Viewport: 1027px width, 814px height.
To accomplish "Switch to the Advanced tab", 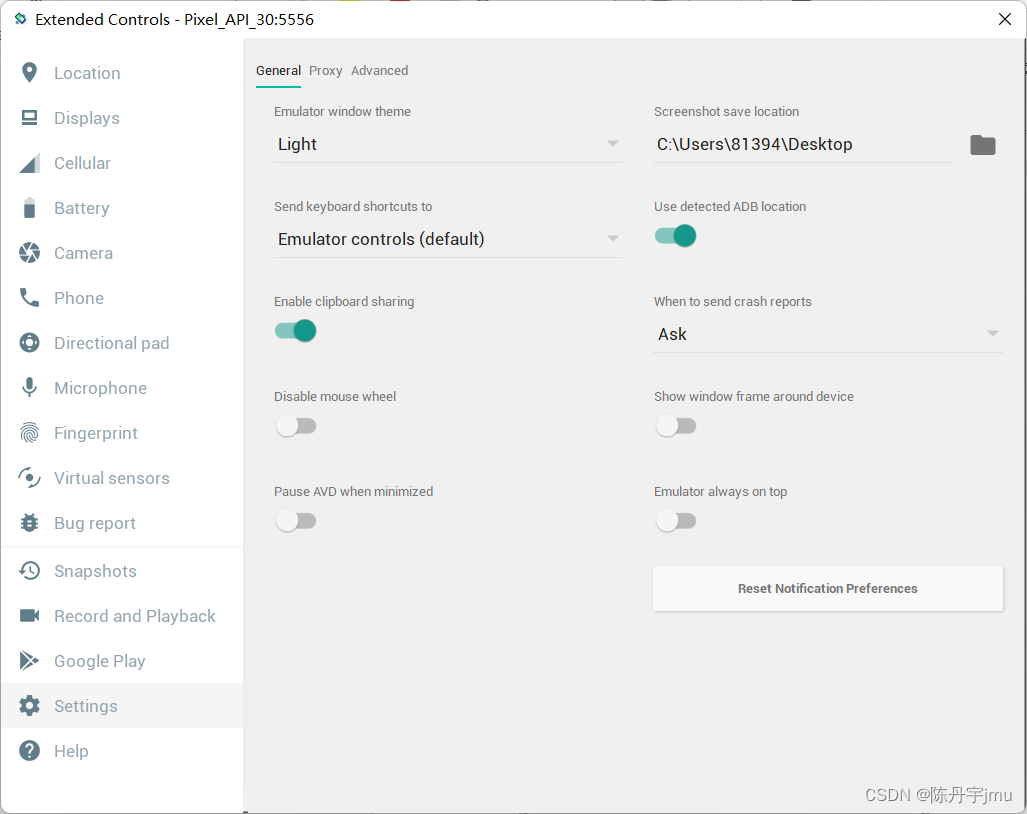I will pyautogui.click(x=379, y=71).
